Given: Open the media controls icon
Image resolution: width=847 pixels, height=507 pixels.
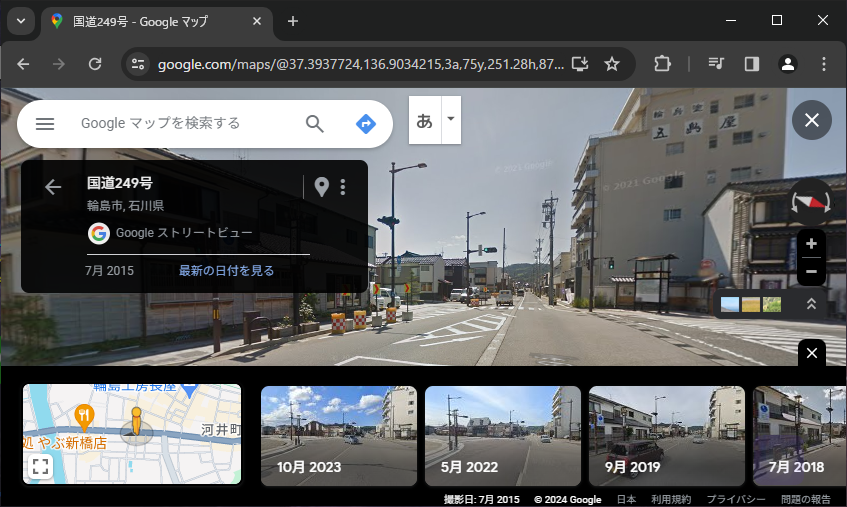Looking at the screenshot, I should click(x=716, y=64).
